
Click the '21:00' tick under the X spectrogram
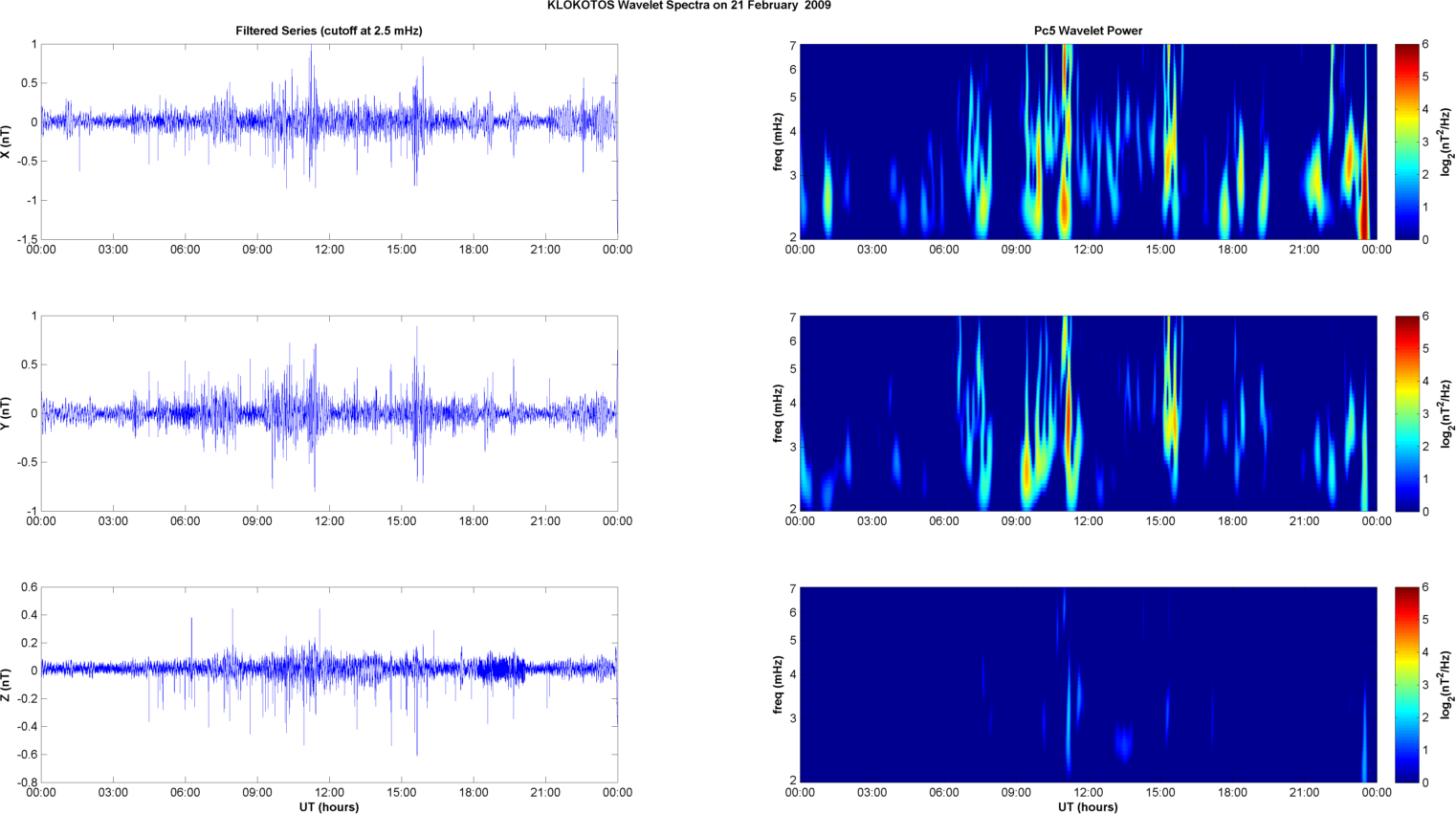(x=1305, y=250)
